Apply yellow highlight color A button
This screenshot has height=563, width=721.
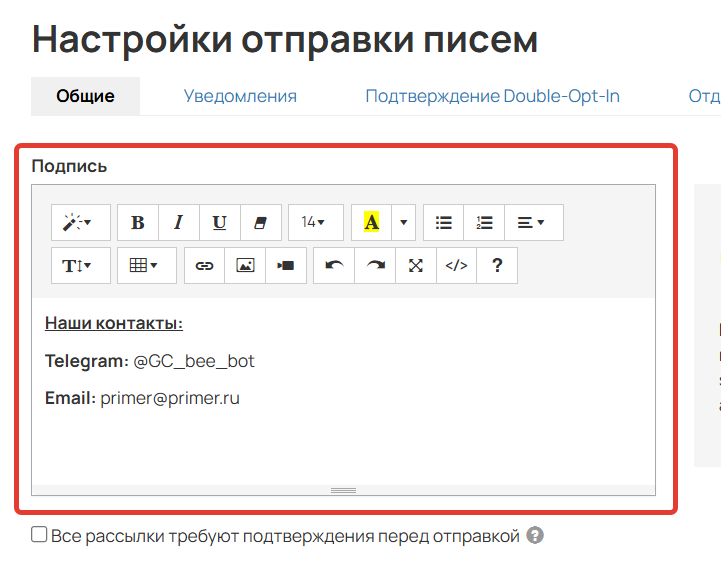tap(371, 223)
